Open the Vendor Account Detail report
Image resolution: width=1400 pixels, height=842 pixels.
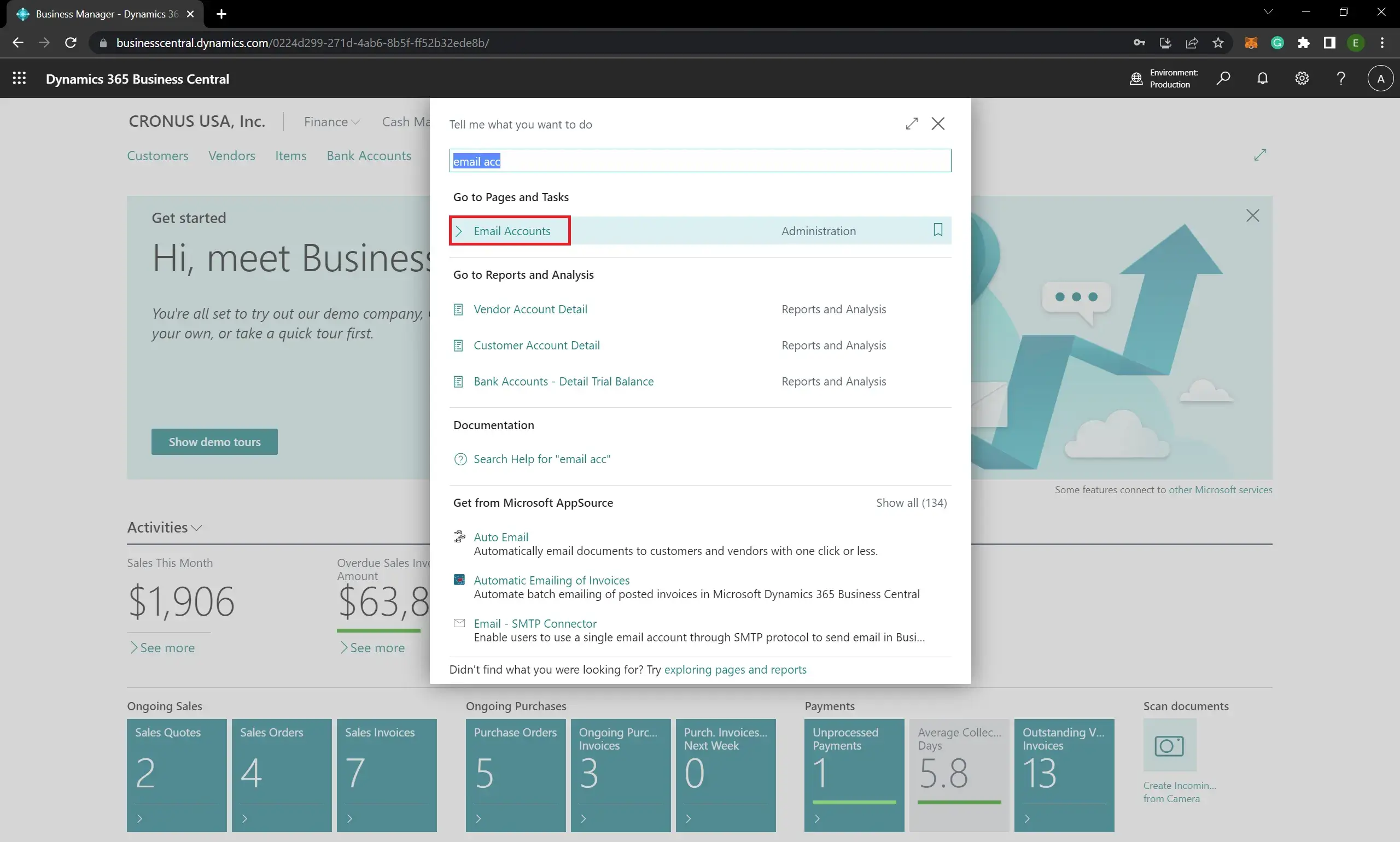(530, 309)
